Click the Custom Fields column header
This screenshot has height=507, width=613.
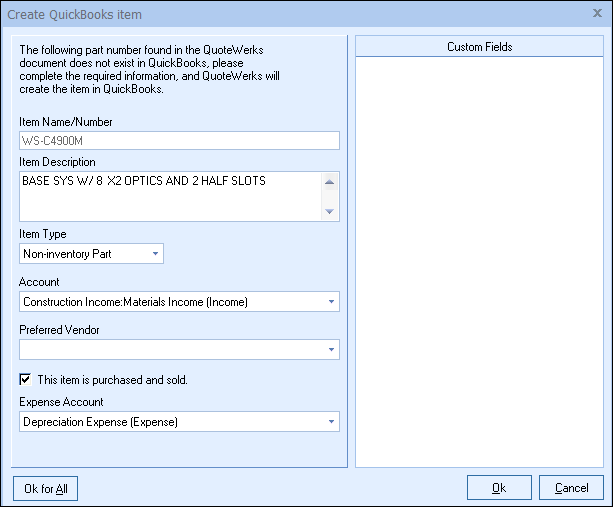[x=479, y=47]
